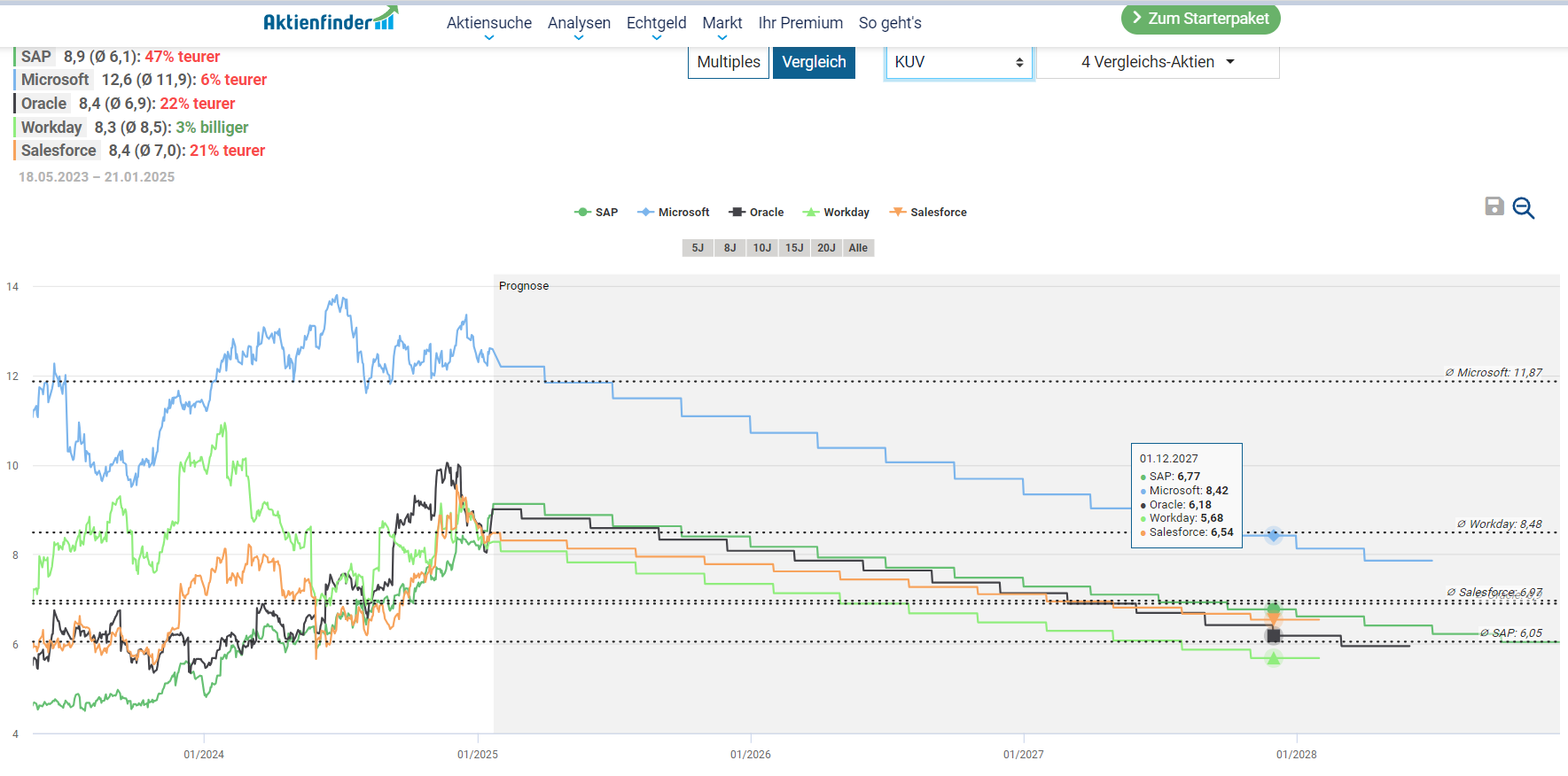
Task: Open the Echtgeld menu
Action: click(656, 24)
